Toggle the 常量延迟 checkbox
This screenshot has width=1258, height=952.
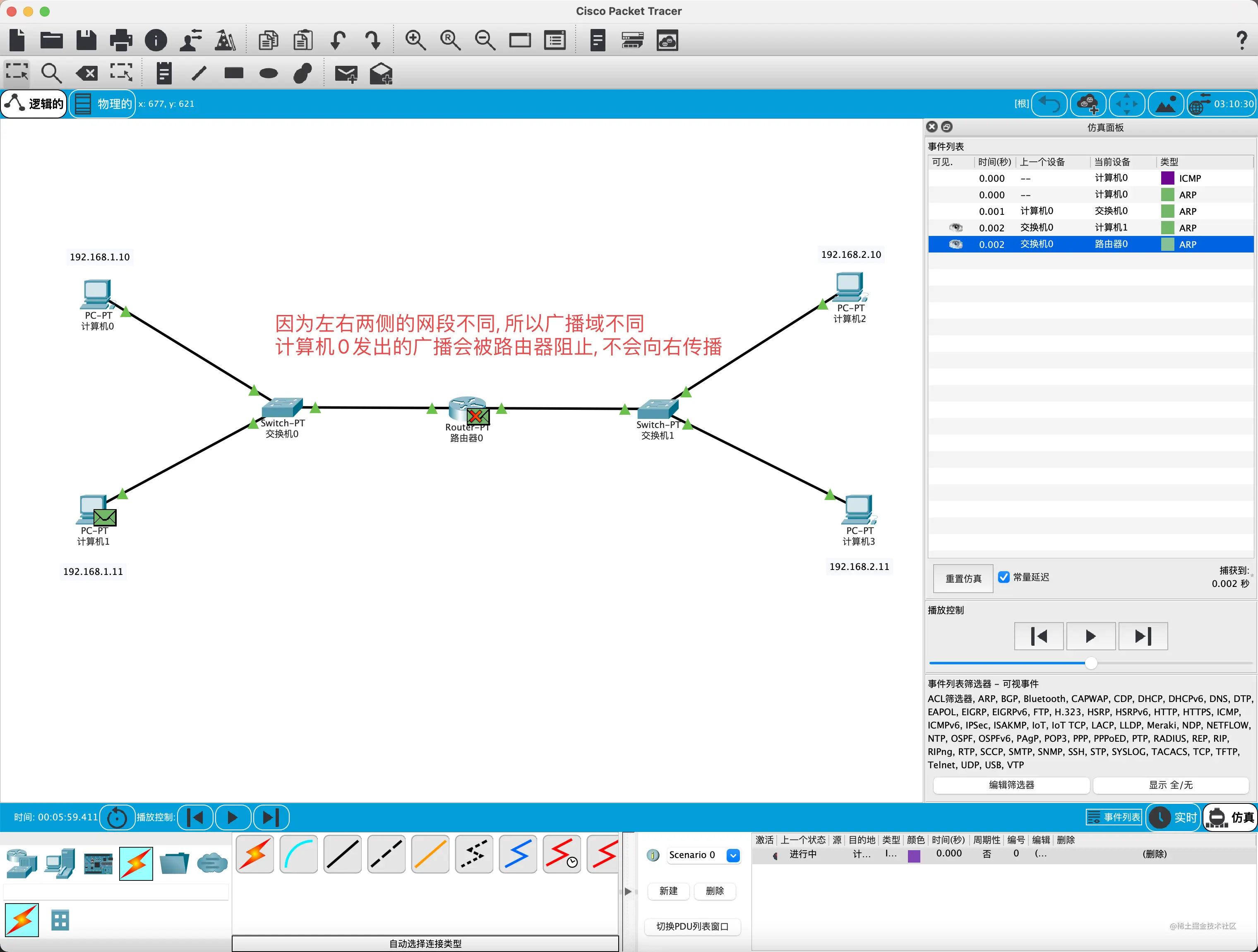tap(1004, 577)
